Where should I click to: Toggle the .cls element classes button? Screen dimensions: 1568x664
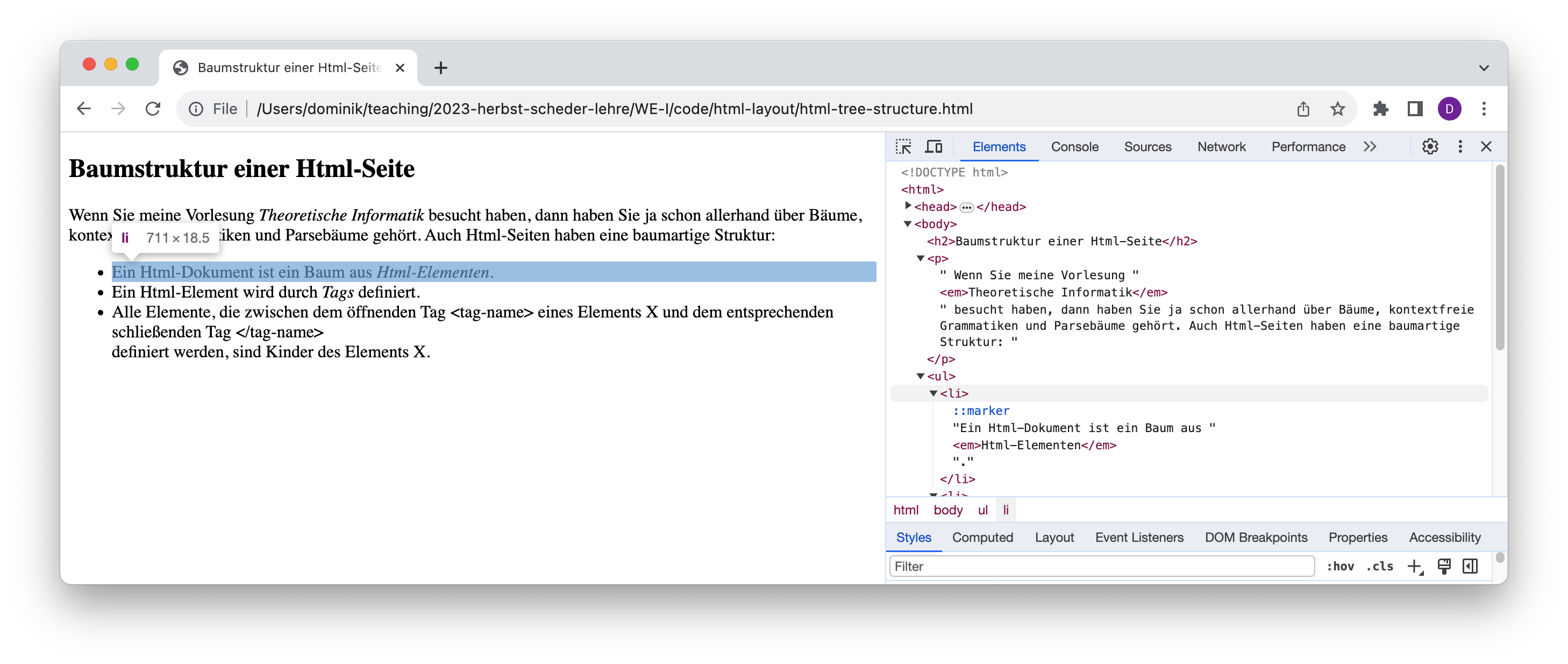pyautogui.click(x=1379, y=567)
